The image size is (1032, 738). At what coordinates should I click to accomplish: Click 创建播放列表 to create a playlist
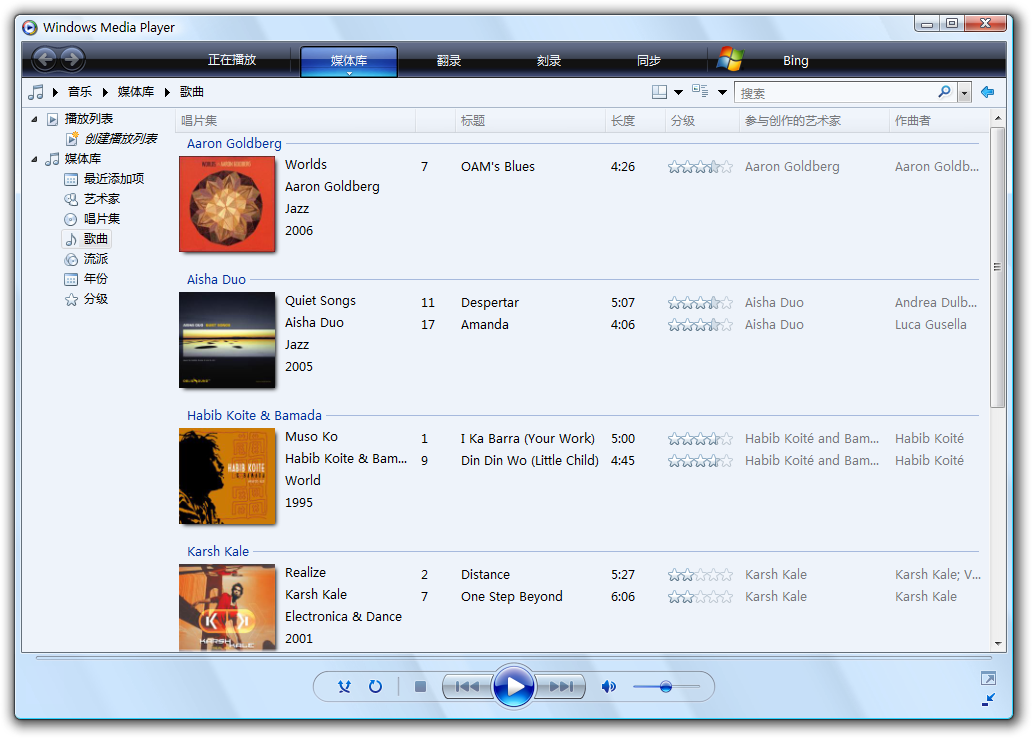[x=120, y=139]
